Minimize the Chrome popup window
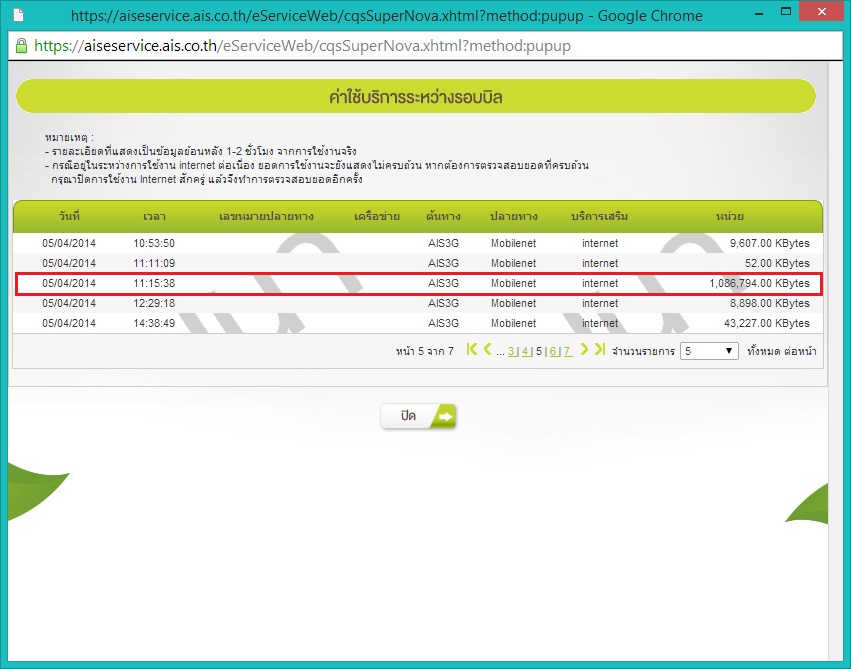The width and height of the screenshot is (851, 669). [x=759, y=12]
